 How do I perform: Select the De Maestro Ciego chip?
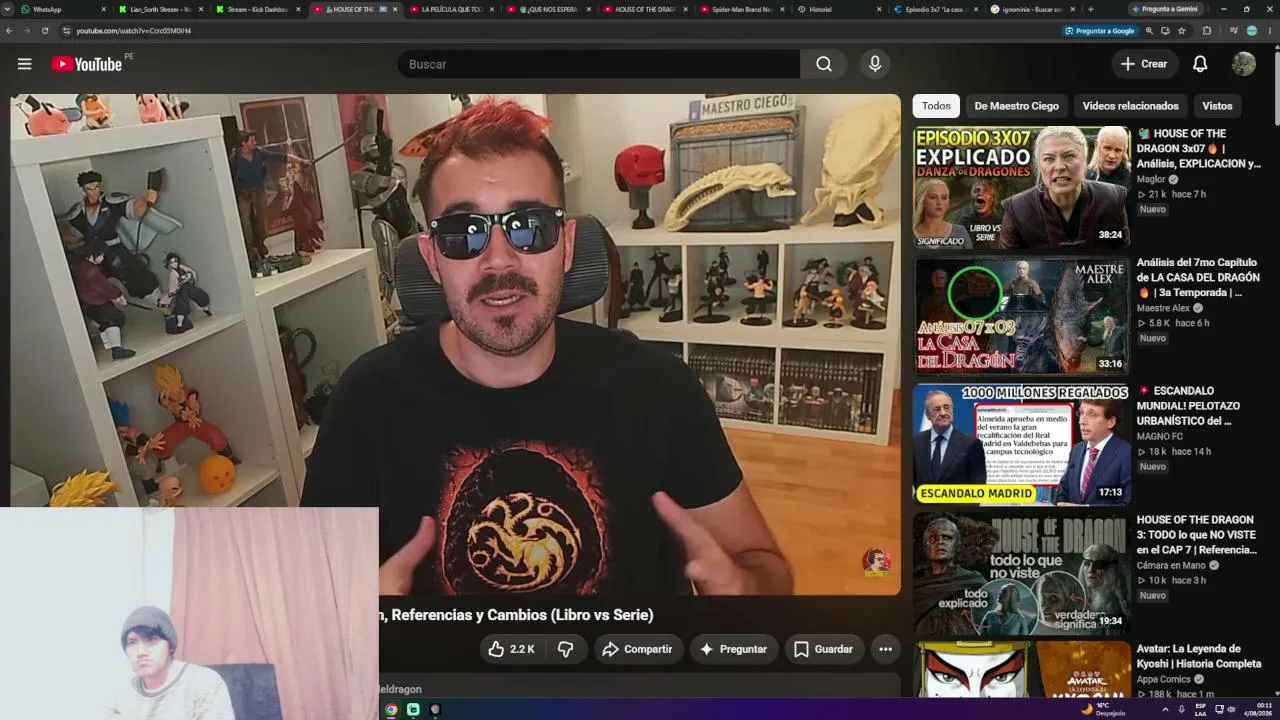point(1016,106)
